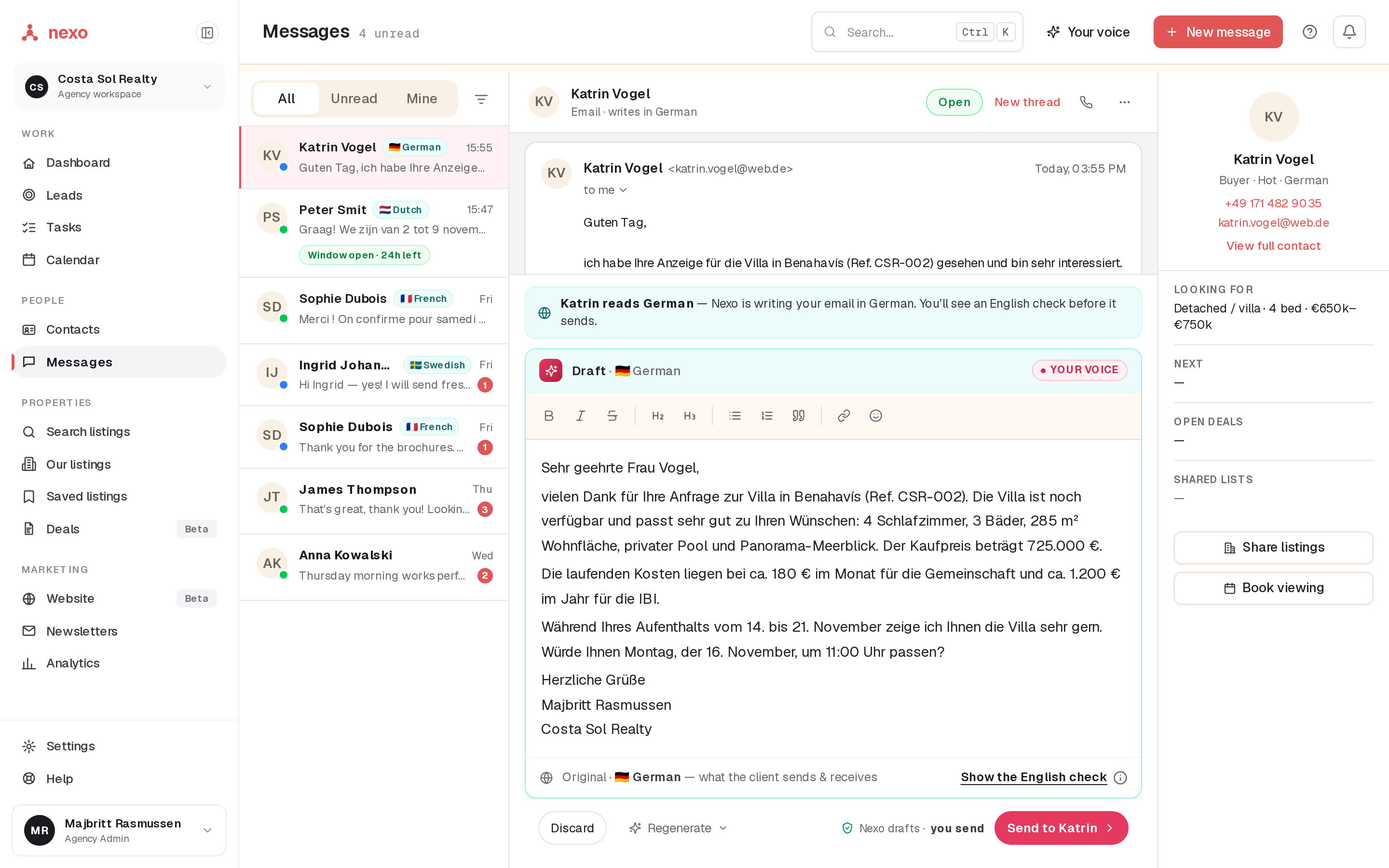Viewport: 1389px width, 868px height.
Task: Open Our listings
Action: coord(119,464)
